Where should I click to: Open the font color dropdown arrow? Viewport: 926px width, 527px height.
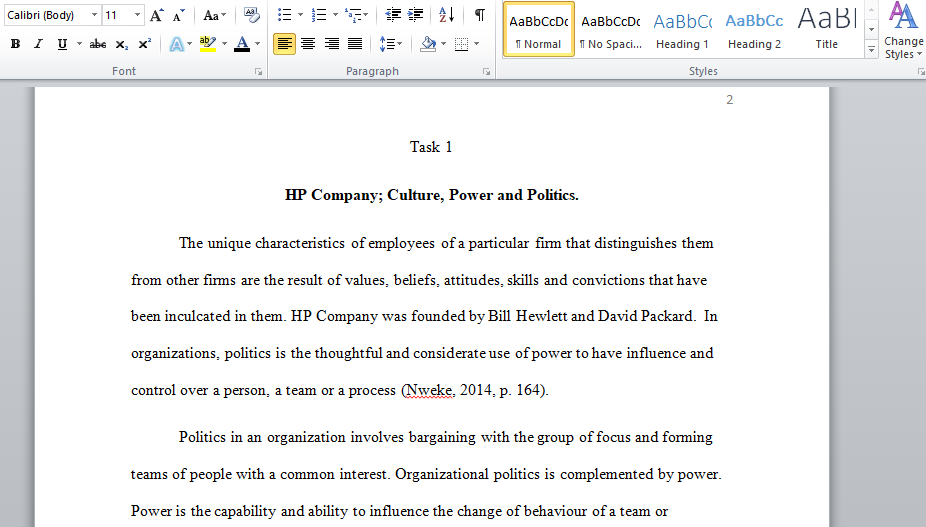[257, 44]
